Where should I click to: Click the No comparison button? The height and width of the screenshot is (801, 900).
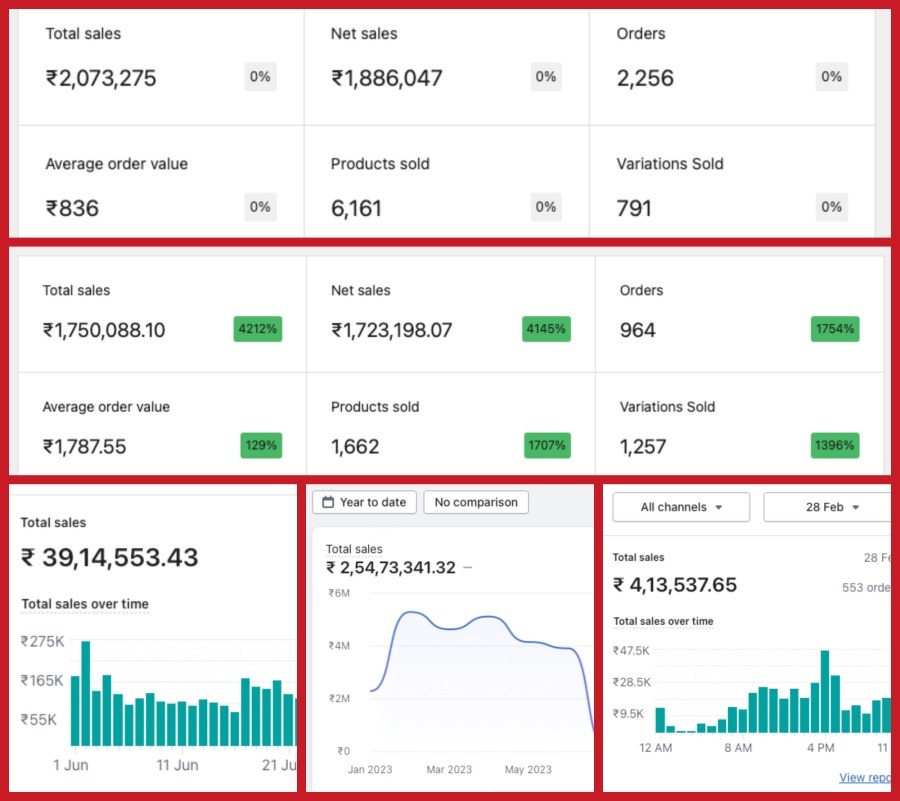coord(476,502)
